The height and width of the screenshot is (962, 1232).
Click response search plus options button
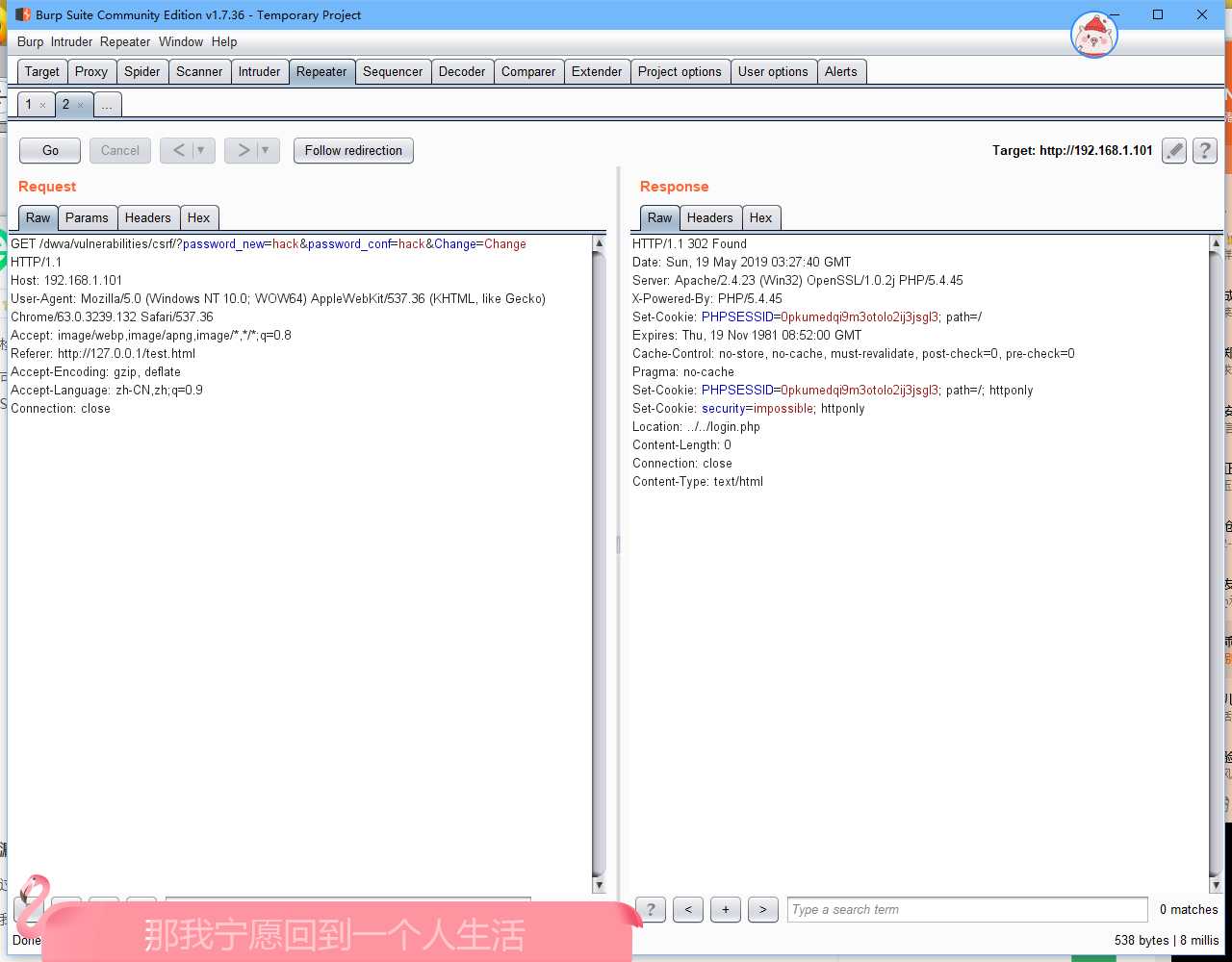(x=725, y=909)
